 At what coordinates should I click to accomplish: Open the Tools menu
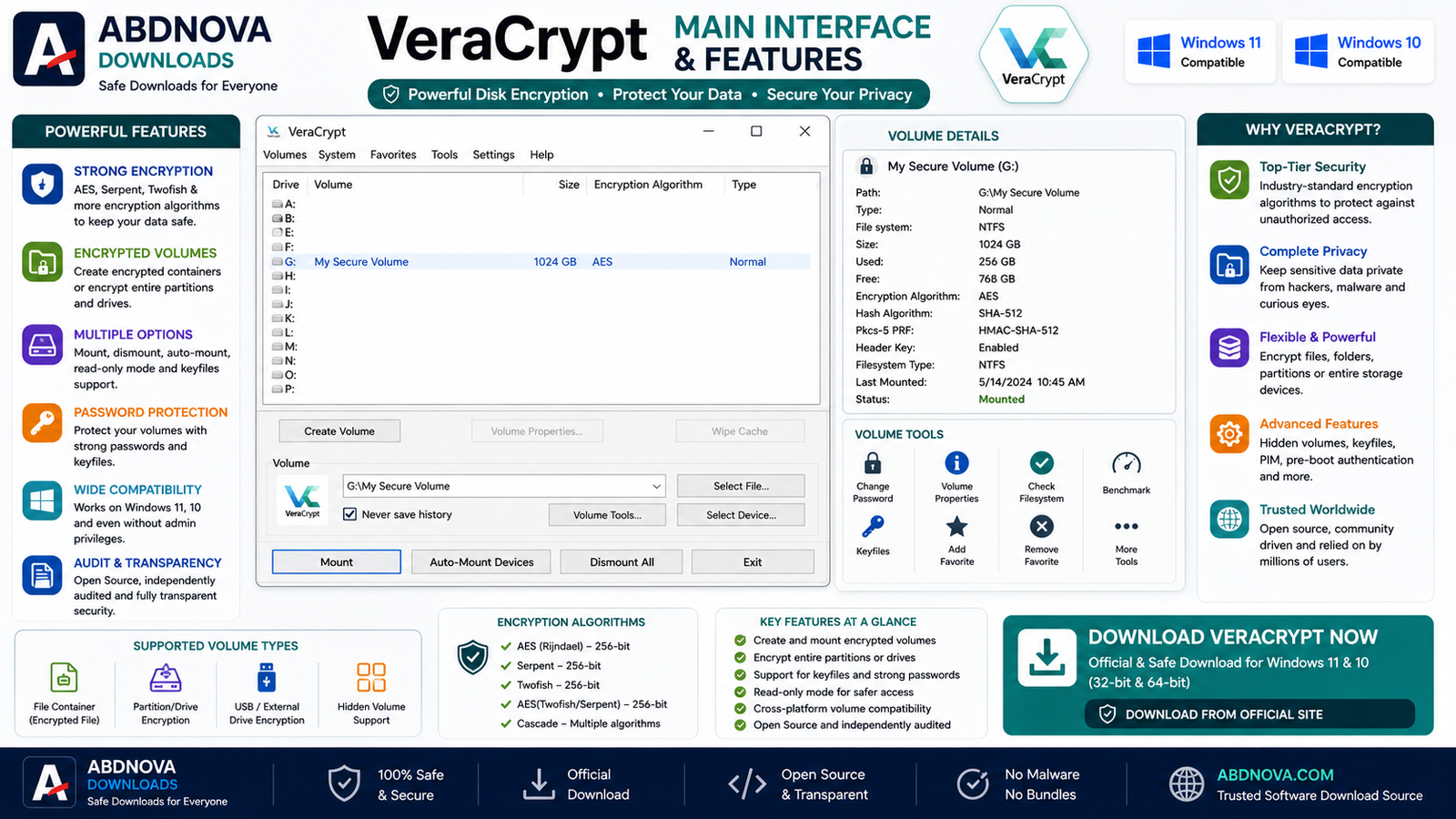444,155
